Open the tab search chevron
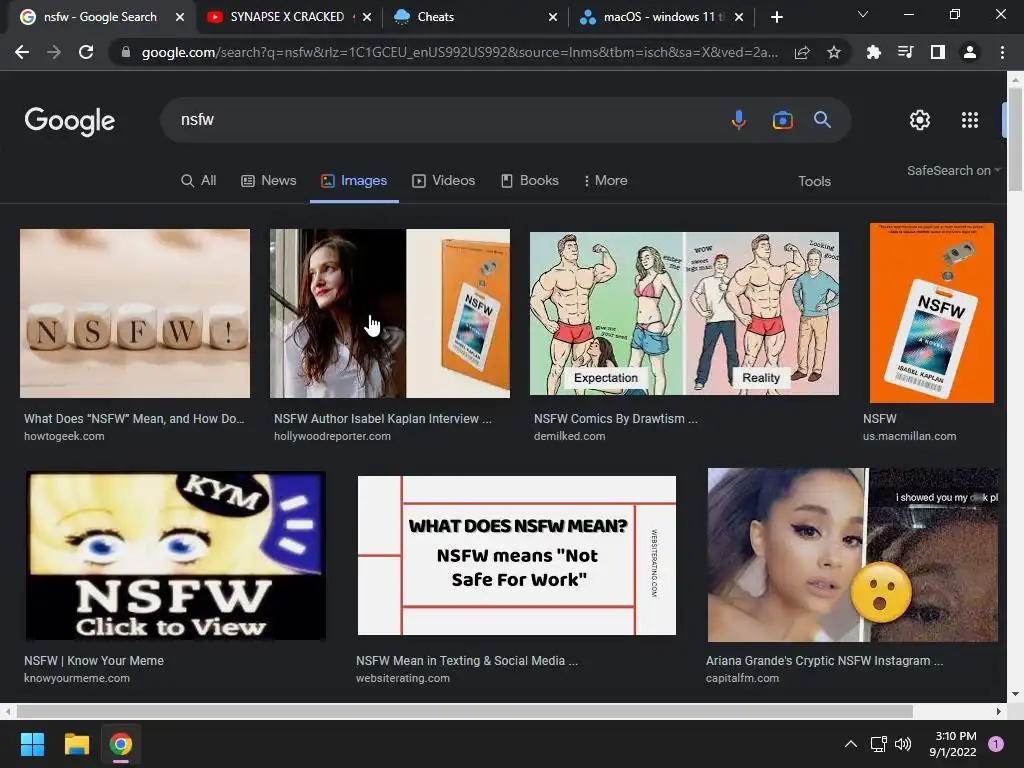1024x768 pixels. (x=863, y=14)
